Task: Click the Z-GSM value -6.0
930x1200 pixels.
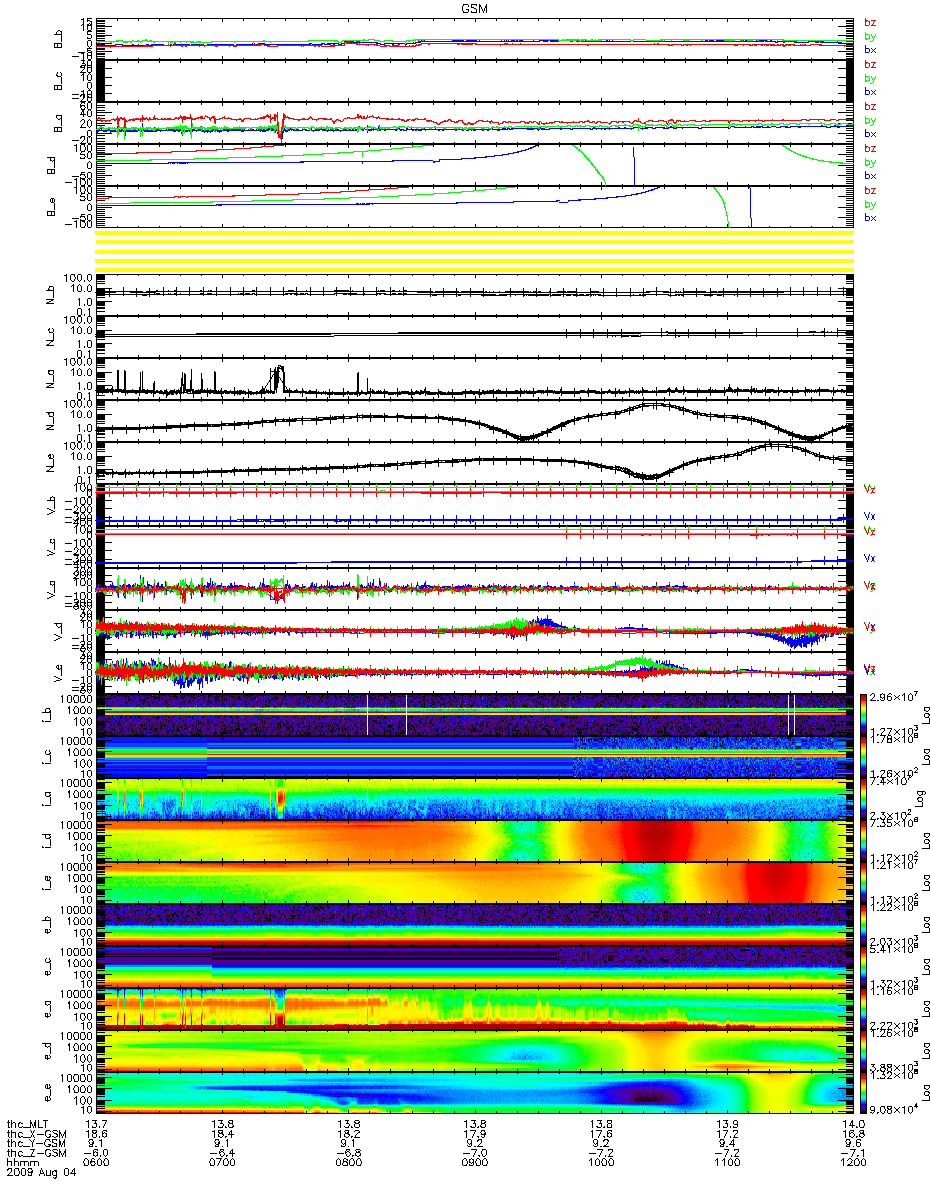Action: point(95,1154)
